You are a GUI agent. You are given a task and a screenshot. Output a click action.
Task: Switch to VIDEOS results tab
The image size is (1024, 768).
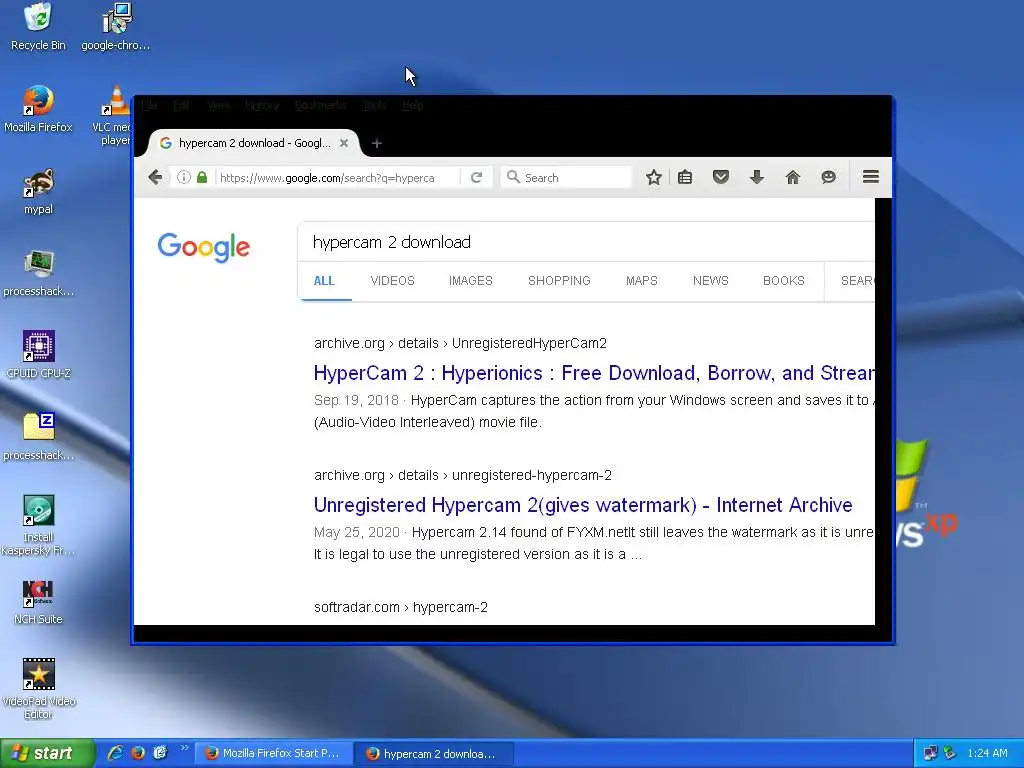[392, 281]
